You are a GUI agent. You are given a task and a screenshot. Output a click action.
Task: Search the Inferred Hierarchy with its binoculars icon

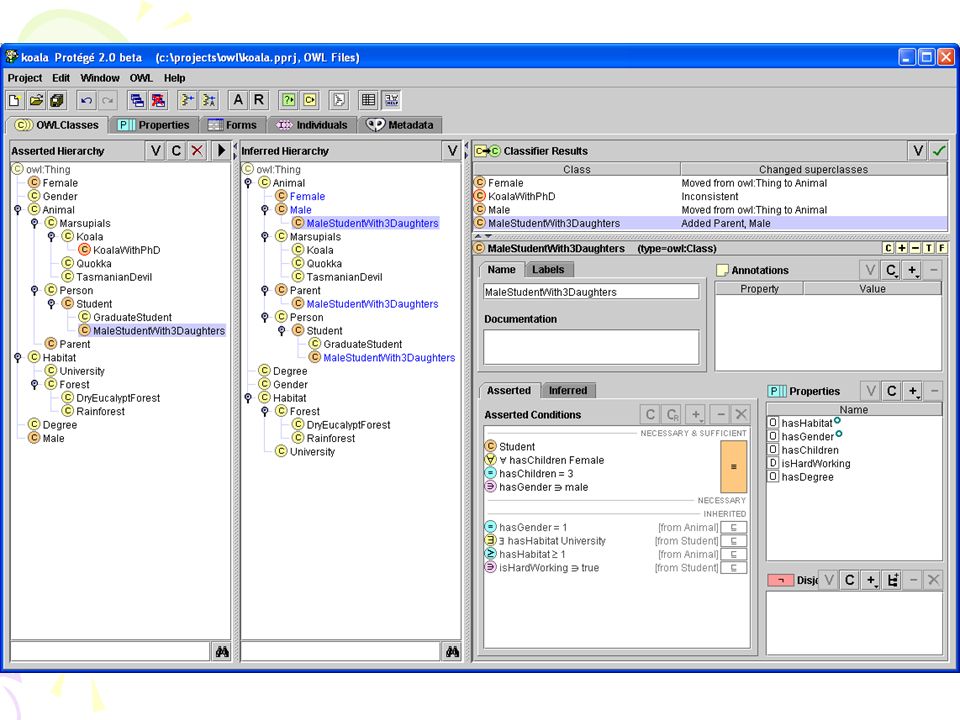point(452,651)
